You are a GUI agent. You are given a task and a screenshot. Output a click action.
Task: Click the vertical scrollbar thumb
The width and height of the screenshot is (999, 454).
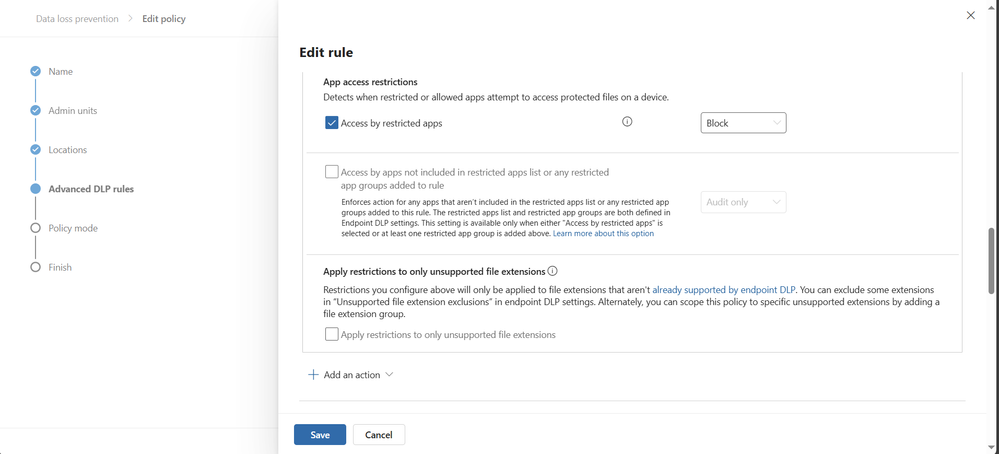coord(991,261)
